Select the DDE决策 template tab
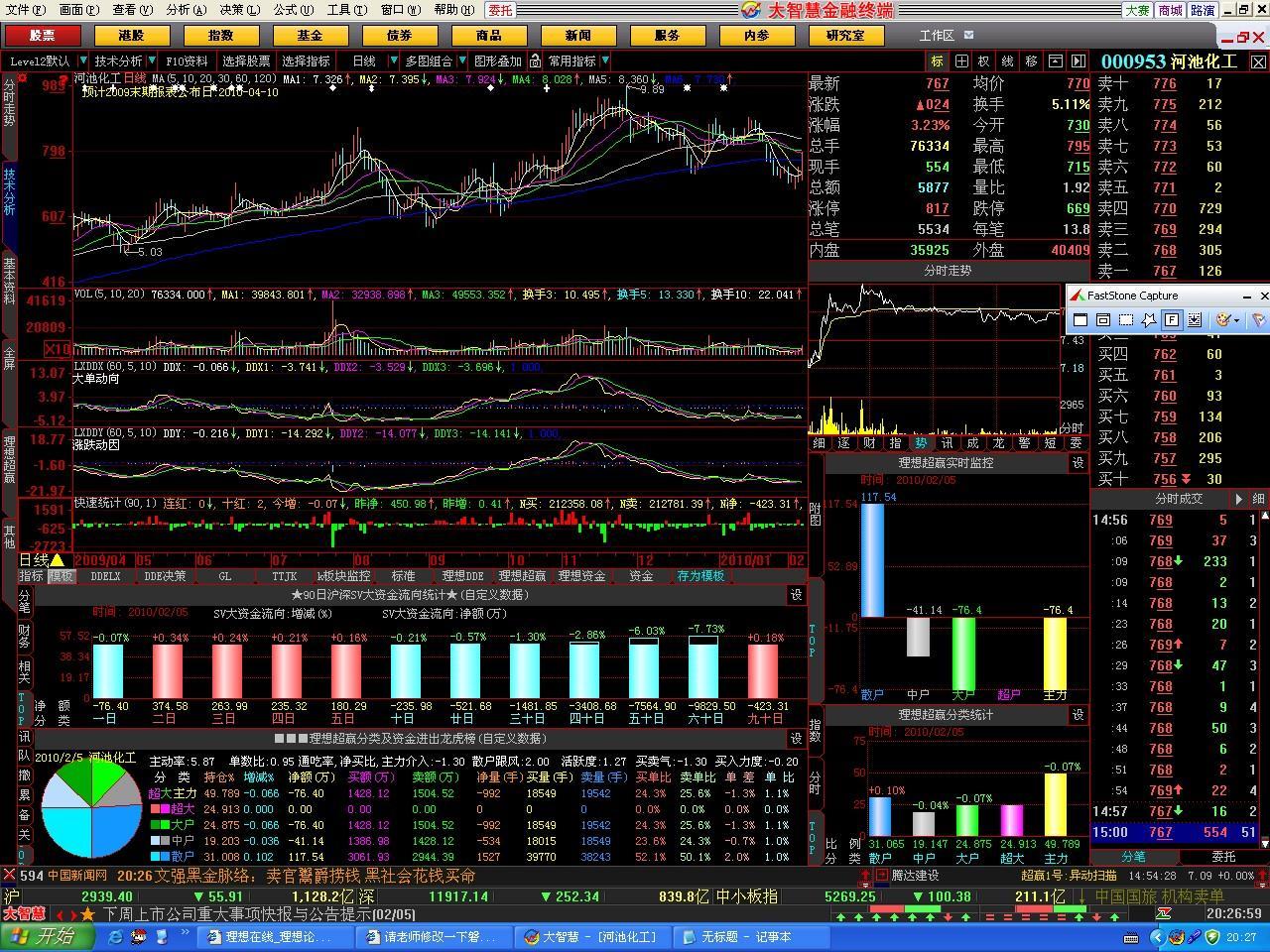Image resolution: width=1270 pixels, height=952 pixels. tap(165, 576)
